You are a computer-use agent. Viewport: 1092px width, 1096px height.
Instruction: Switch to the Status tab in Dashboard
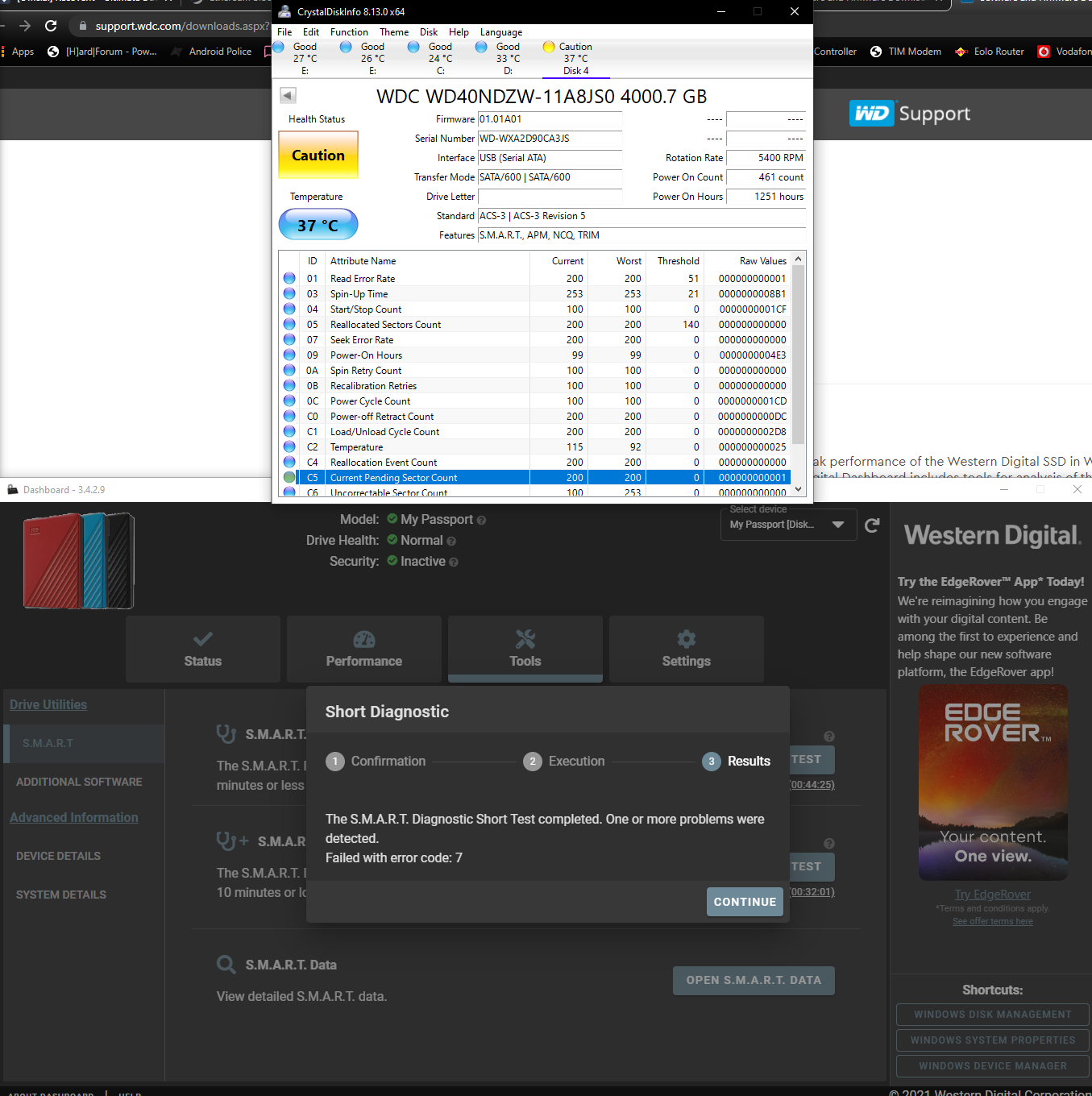click(203, 649)
